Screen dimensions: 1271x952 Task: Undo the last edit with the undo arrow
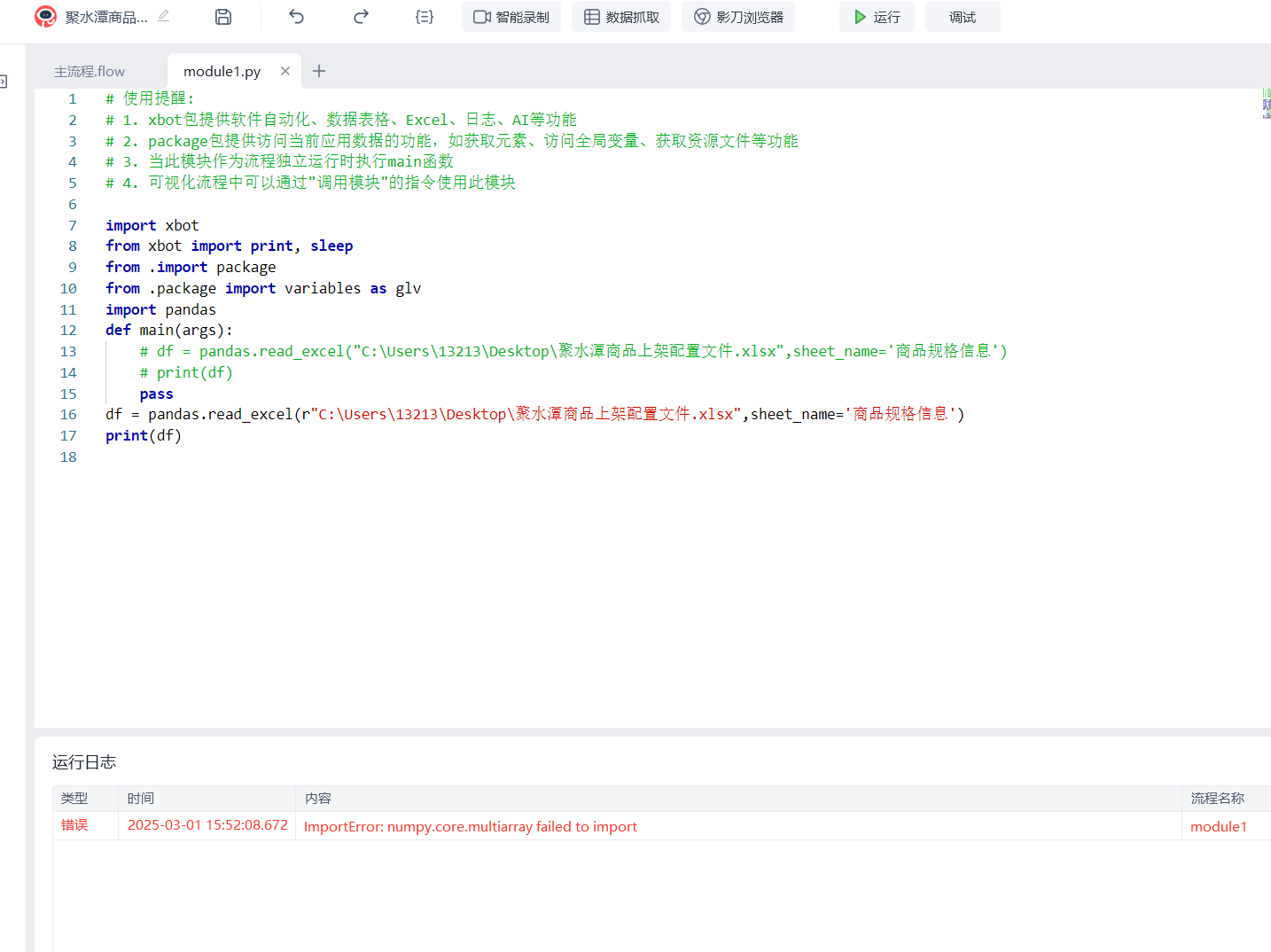(x=296, y=17)
